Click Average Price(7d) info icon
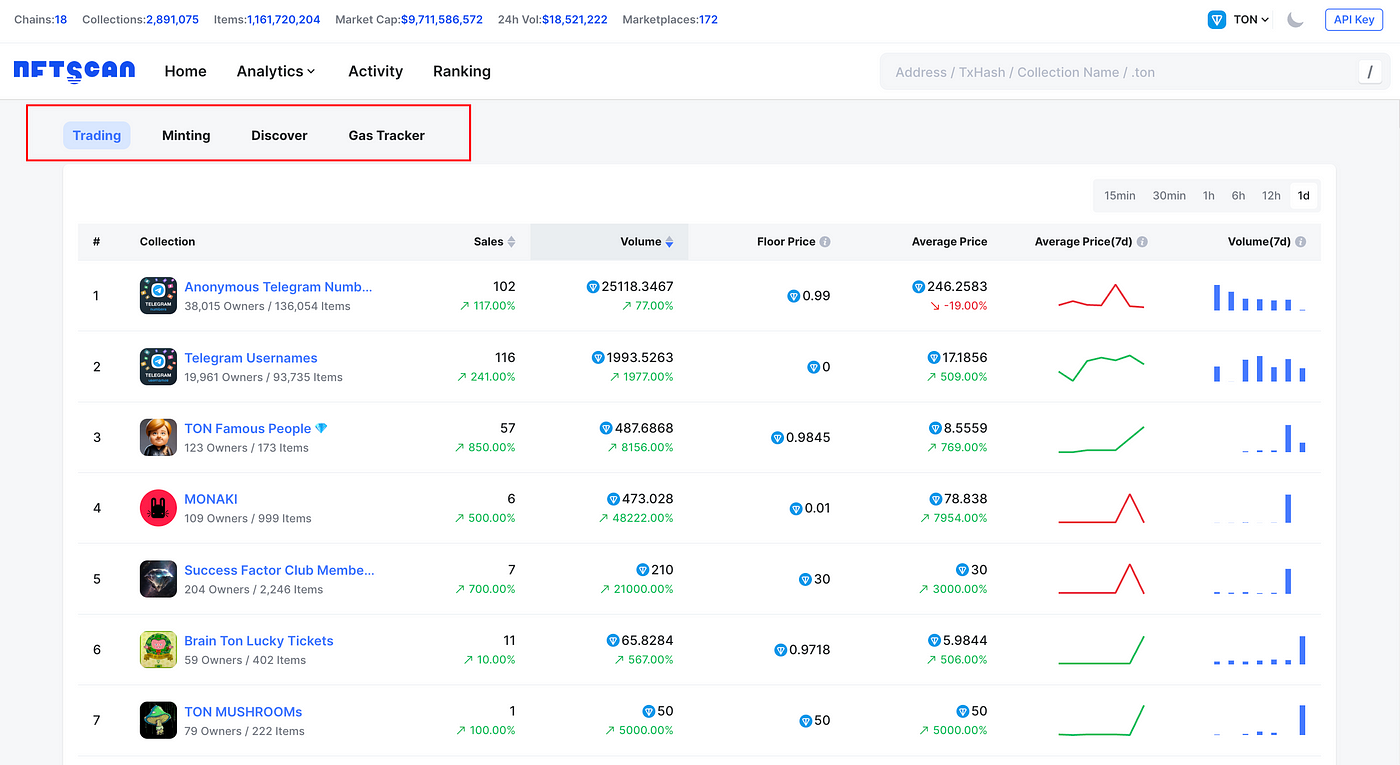Viewport: 1400px width, 765px height. coord(1142,242)
